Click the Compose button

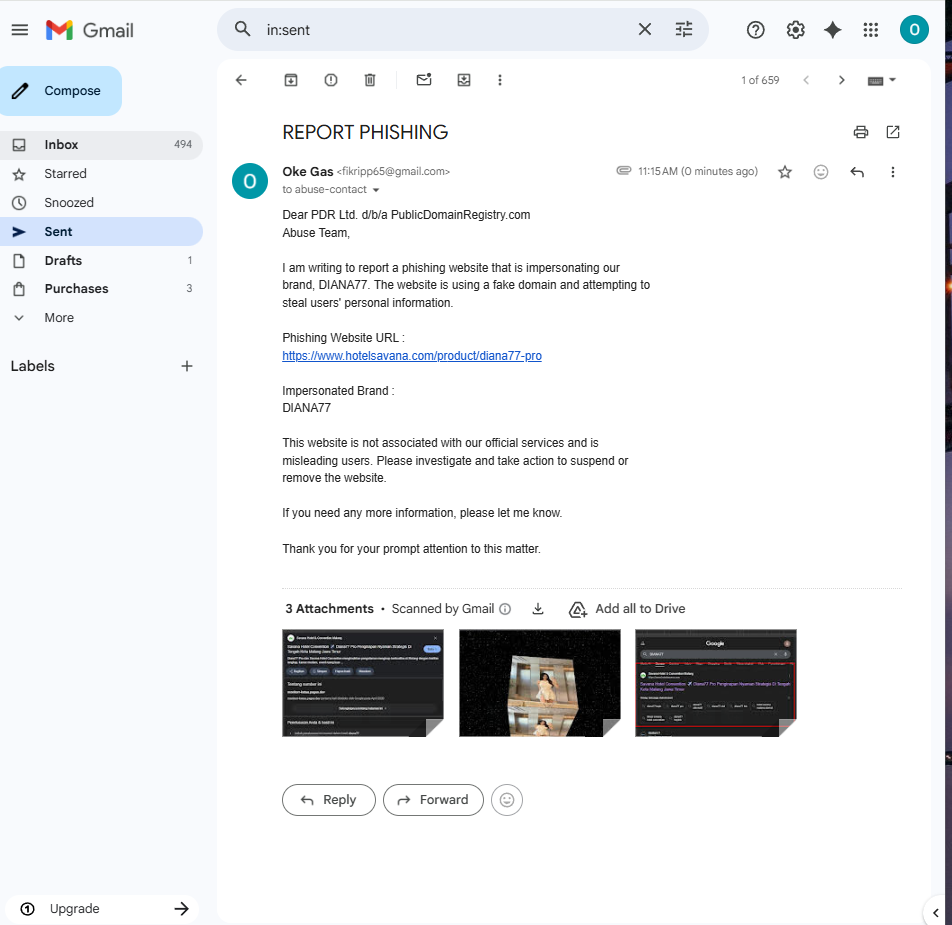tap(61, 90)
